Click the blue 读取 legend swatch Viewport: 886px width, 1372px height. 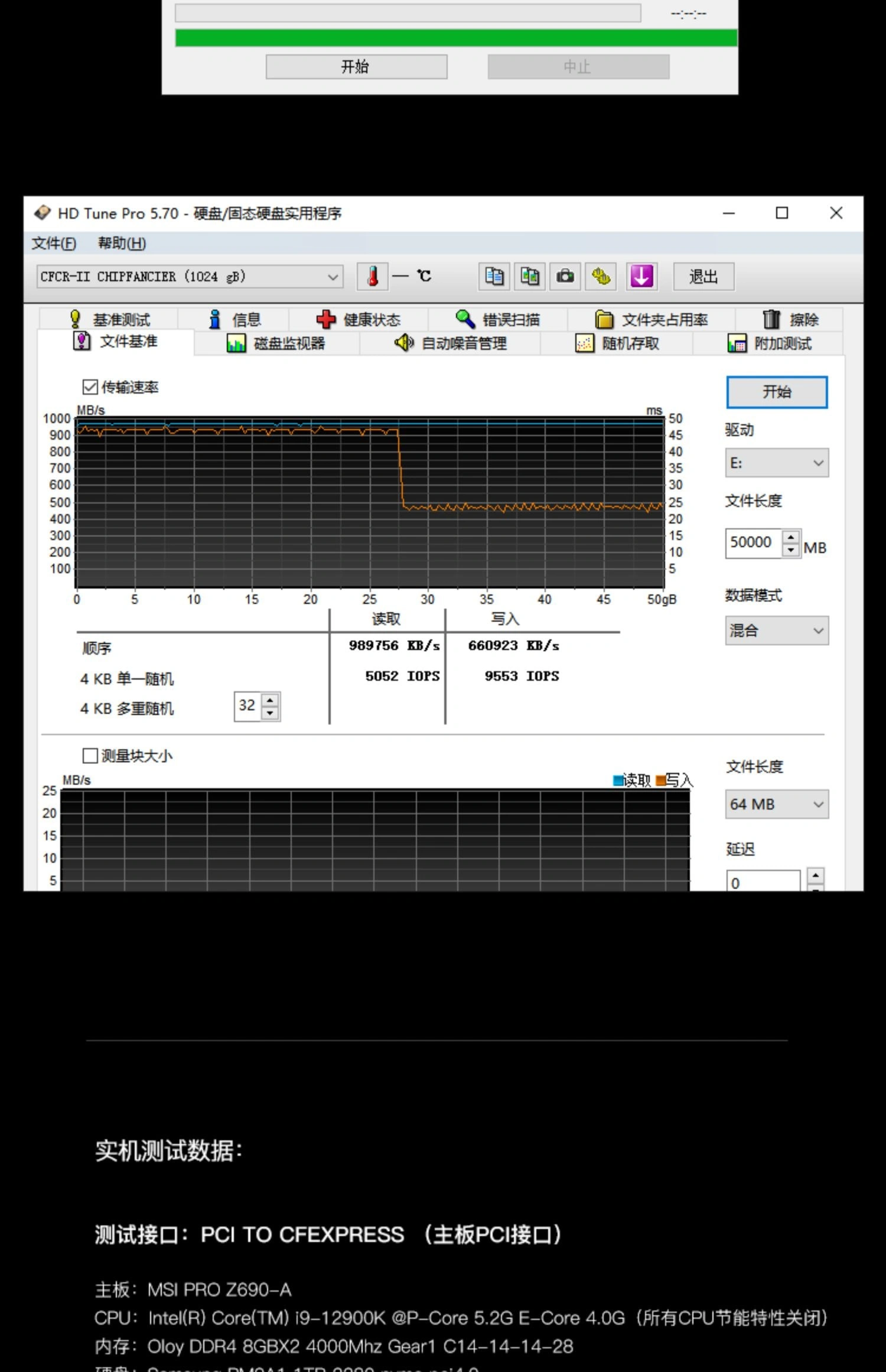click(x=618, y=781)
